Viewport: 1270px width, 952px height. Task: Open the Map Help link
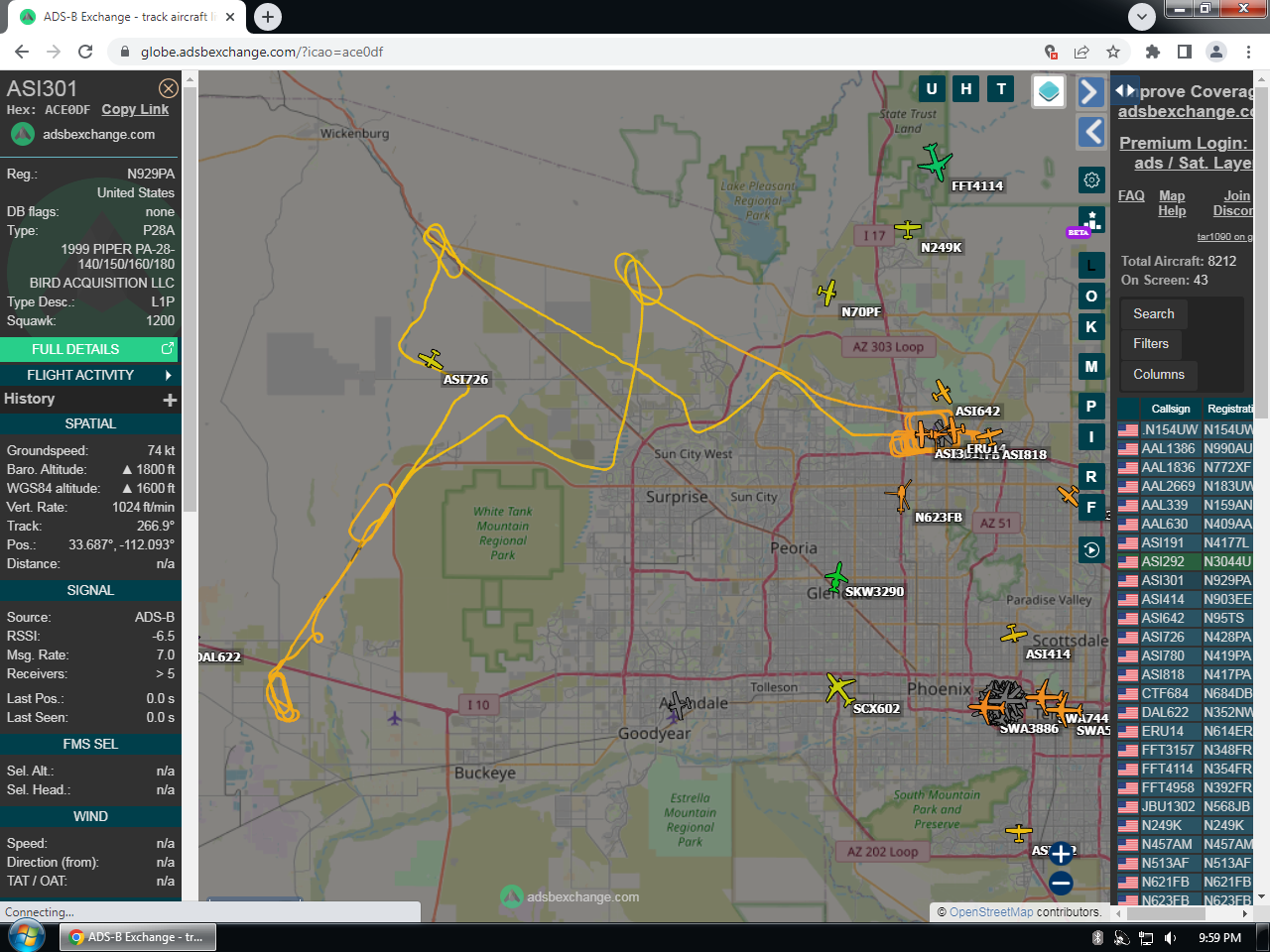click(1172, 203)
